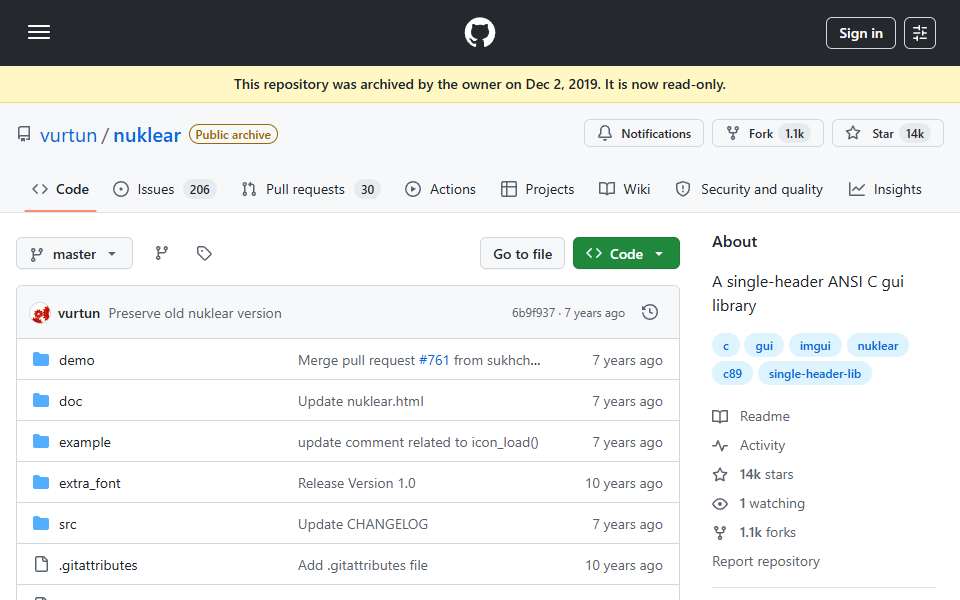Switch to the Code tab

coord(60,189)
